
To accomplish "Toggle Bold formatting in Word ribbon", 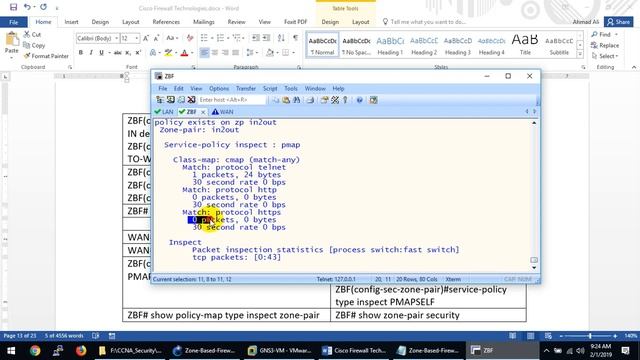I will pos(81,53).
